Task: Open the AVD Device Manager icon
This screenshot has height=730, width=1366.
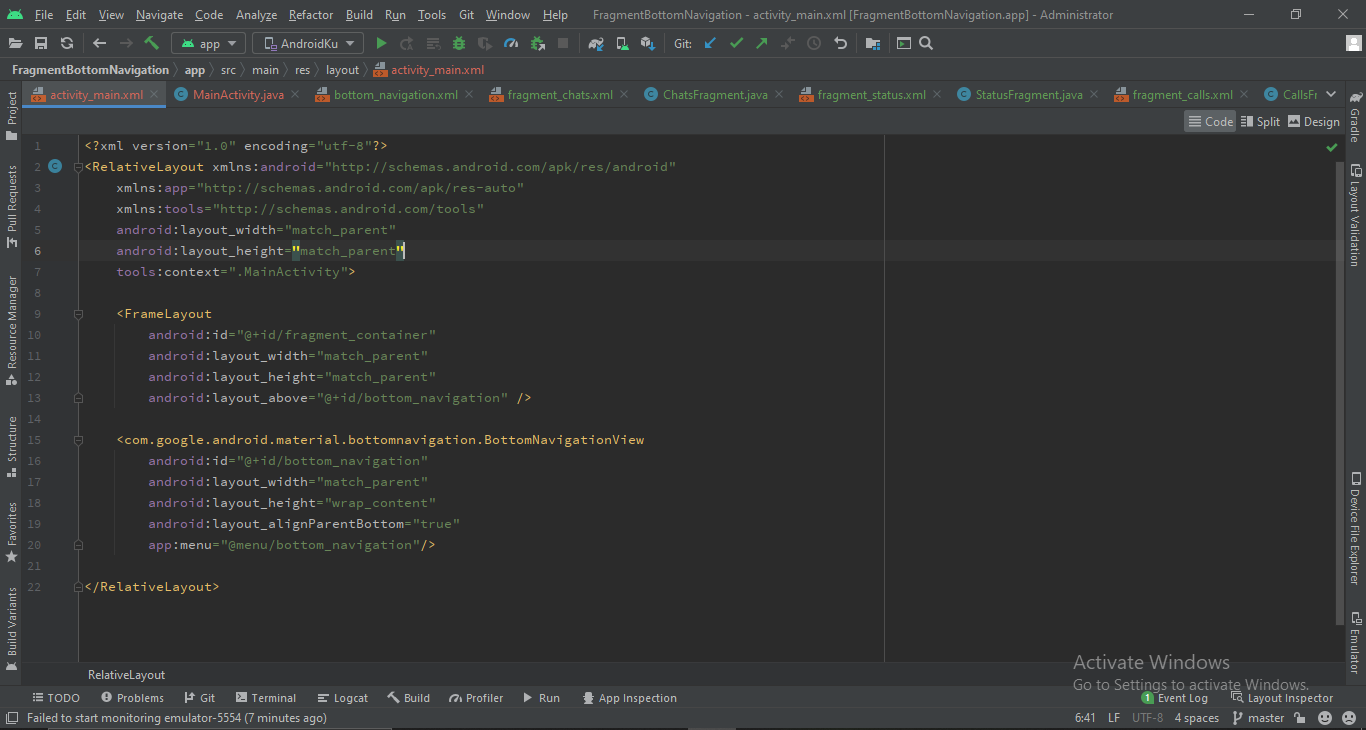Action: 621,43
